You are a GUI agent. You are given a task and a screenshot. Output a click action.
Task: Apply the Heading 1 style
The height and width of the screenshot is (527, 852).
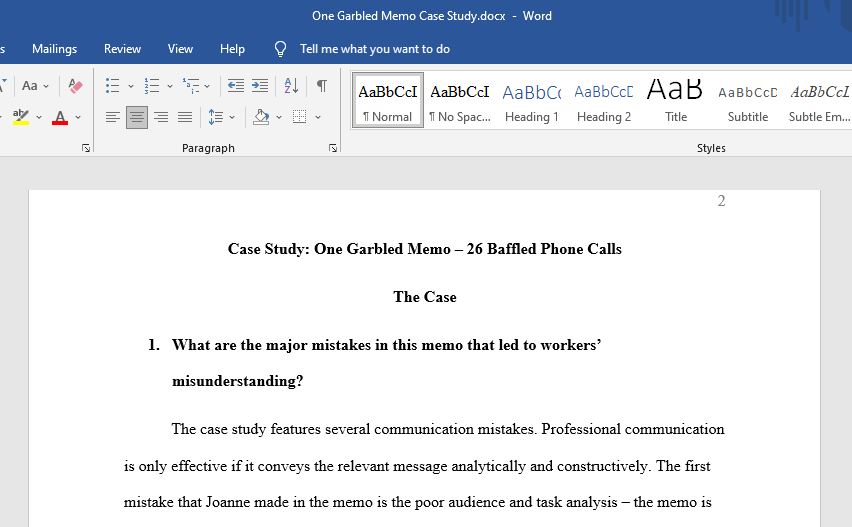tap(531, 101)
